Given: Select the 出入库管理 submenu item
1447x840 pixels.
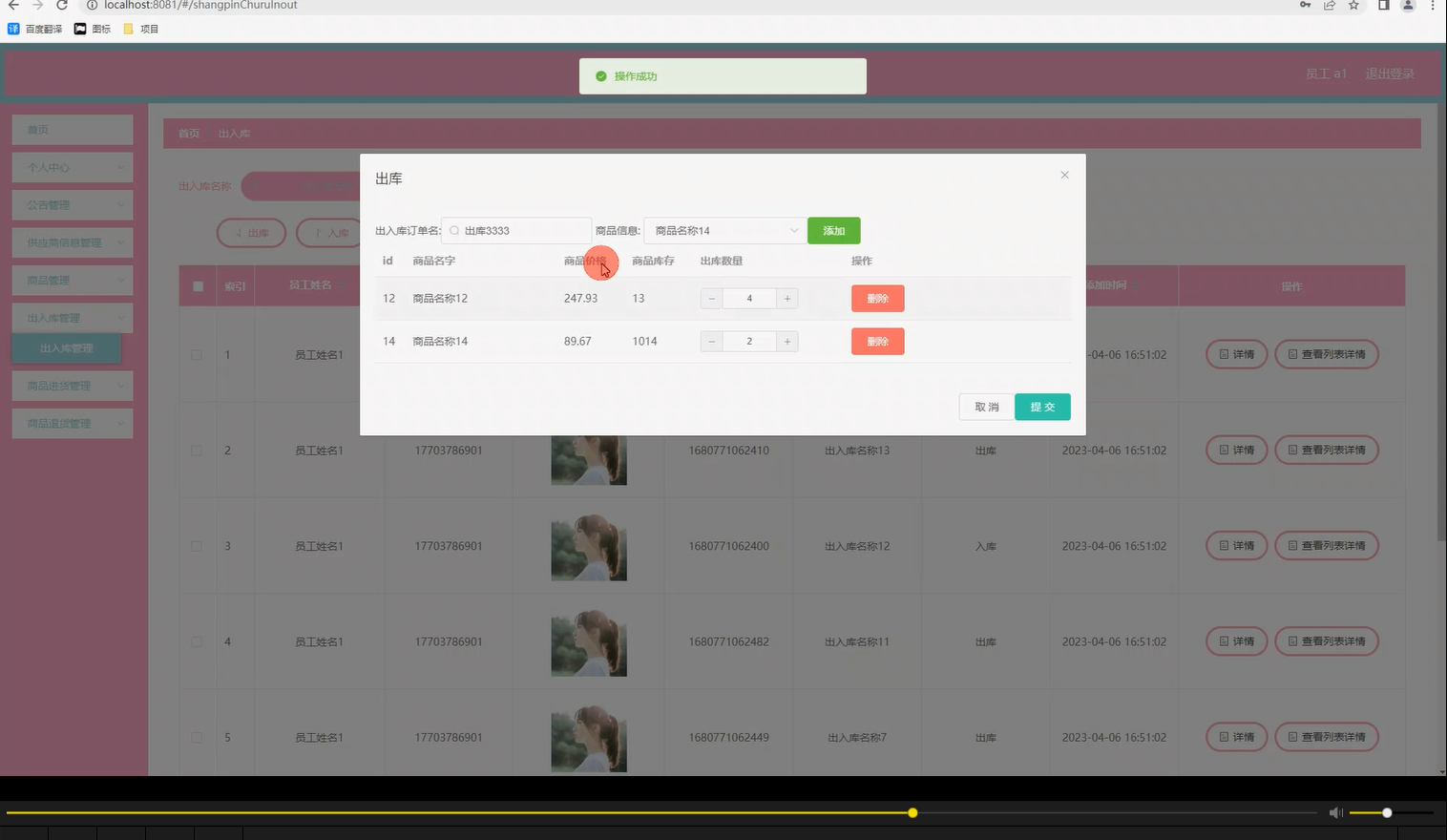Looking at the screenshot, I should (67, 348).
